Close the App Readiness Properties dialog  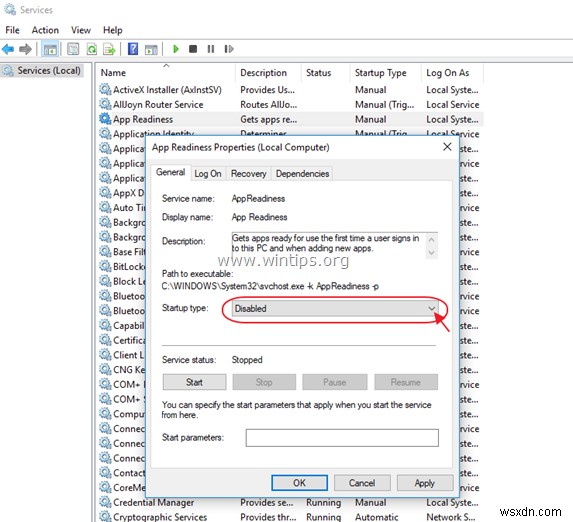pyautogui.click(x=447, y=147)
